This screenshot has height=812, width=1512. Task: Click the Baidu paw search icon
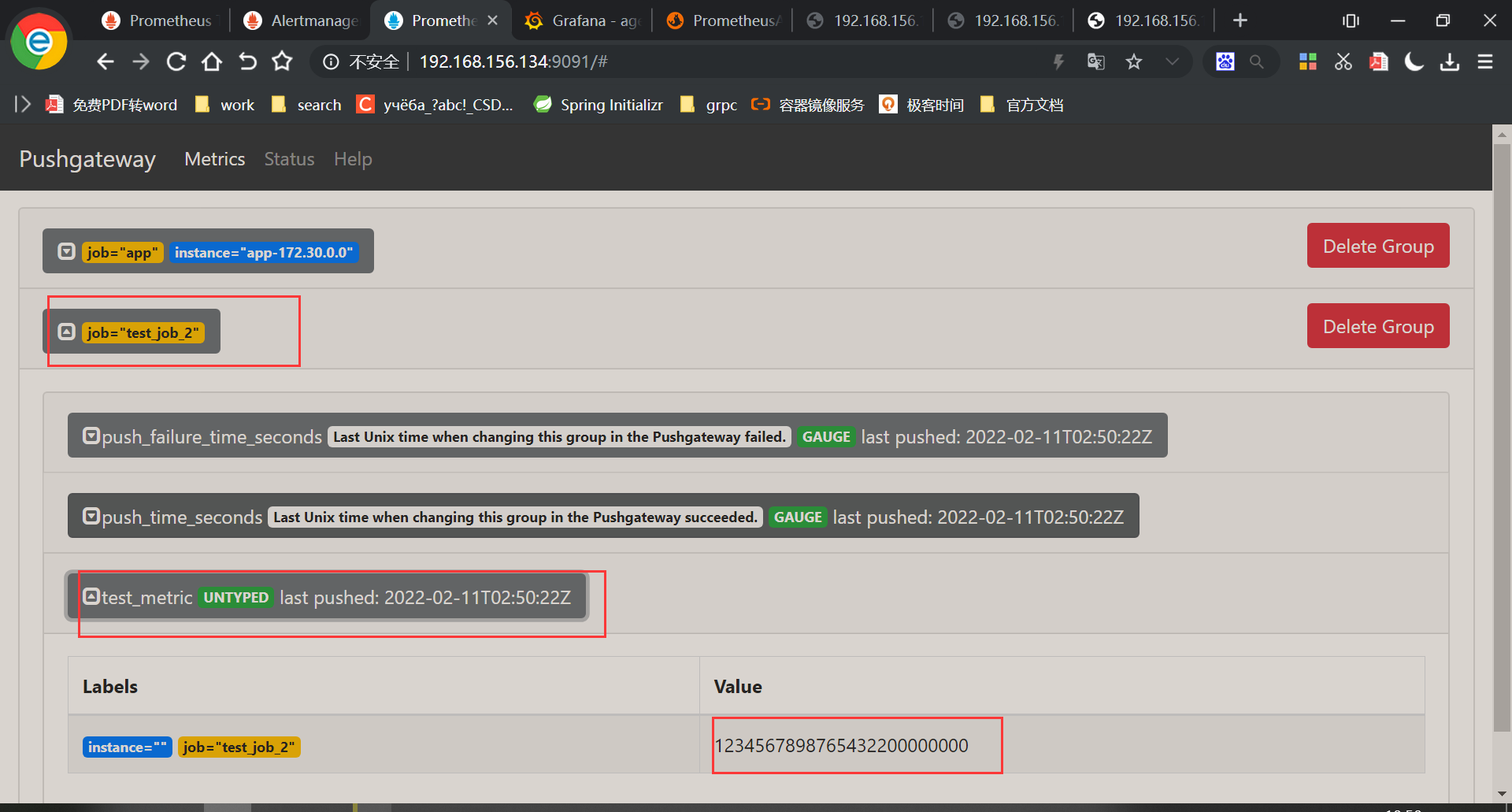click(1225, 61)
